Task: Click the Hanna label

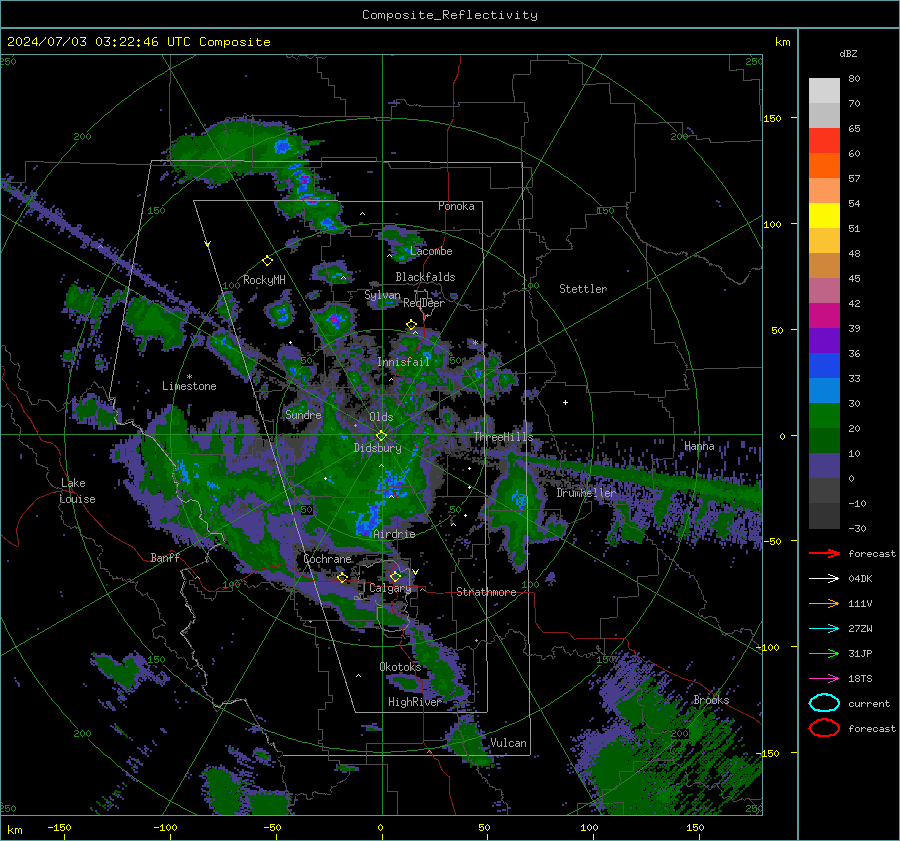Action: point(699,446)
